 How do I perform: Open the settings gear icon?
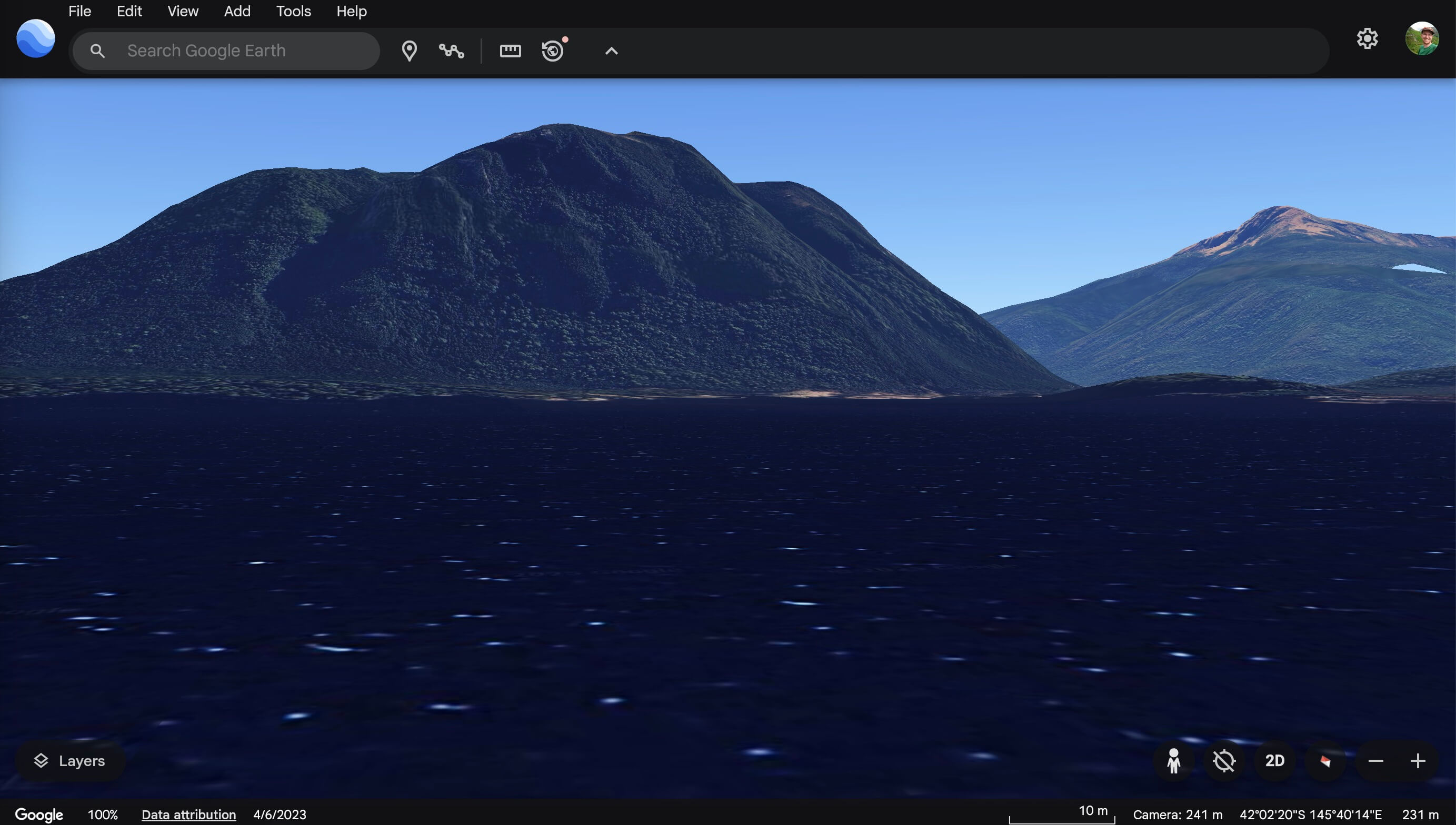coord(1367,38)
